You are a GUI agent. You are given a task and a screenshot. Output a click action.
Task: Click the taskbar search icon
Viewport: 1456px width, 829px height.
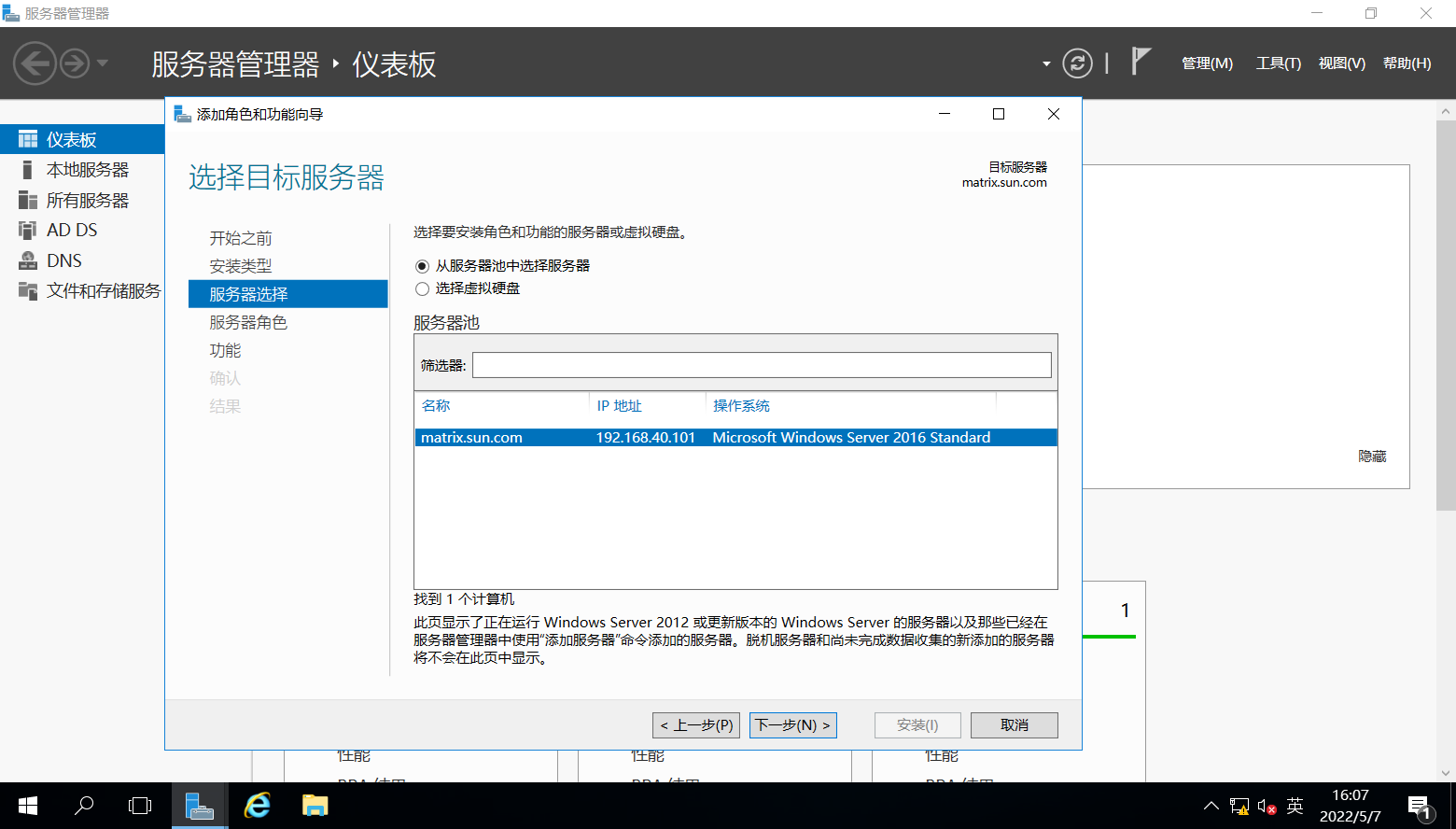tap(84, 806)
